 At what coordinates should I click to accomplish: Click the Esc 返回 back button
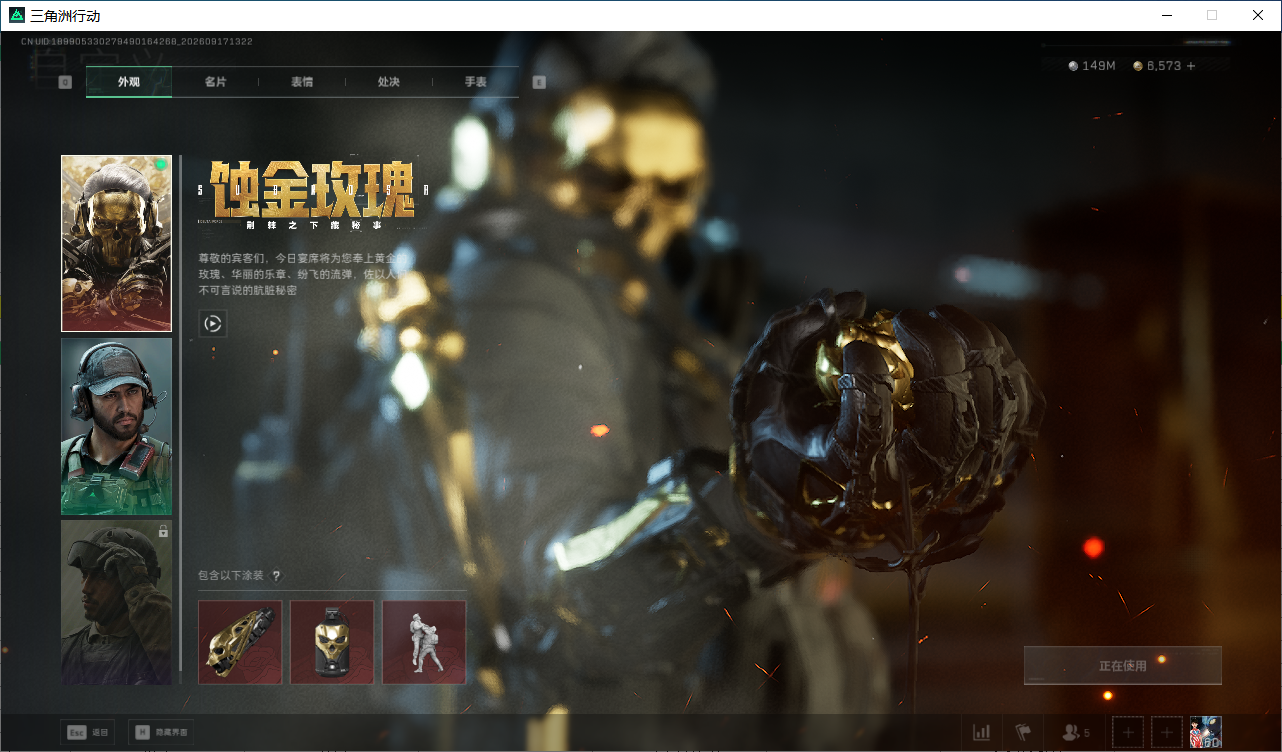[87, 733]
